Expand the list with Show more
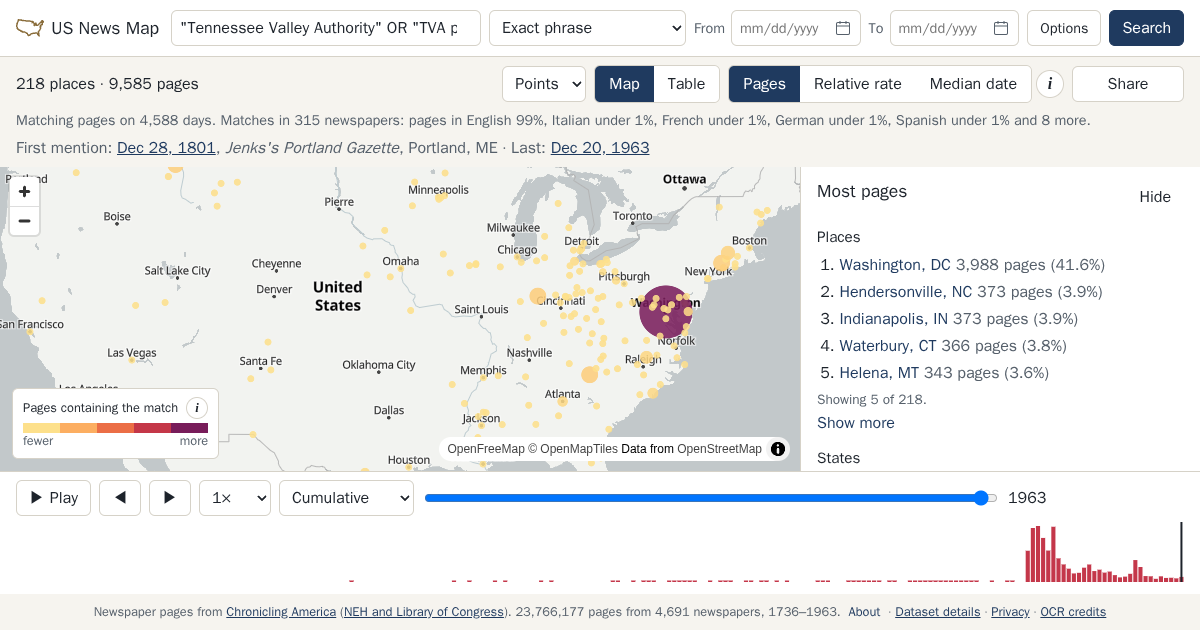 [x=856, y=423]
